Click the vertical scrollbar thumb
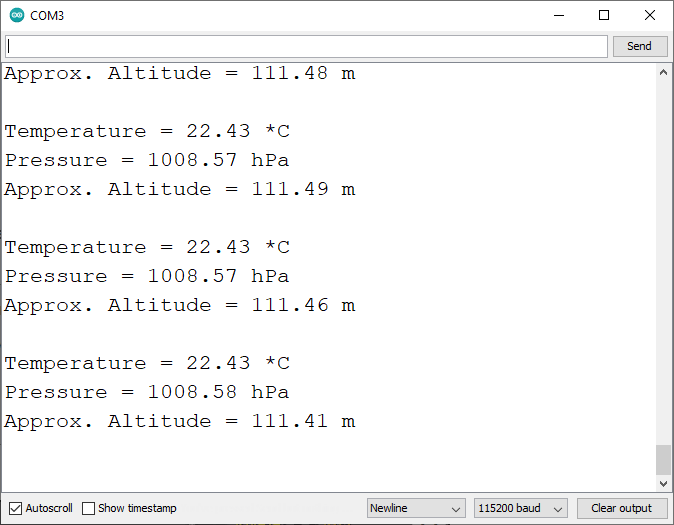 coord(663,459)
